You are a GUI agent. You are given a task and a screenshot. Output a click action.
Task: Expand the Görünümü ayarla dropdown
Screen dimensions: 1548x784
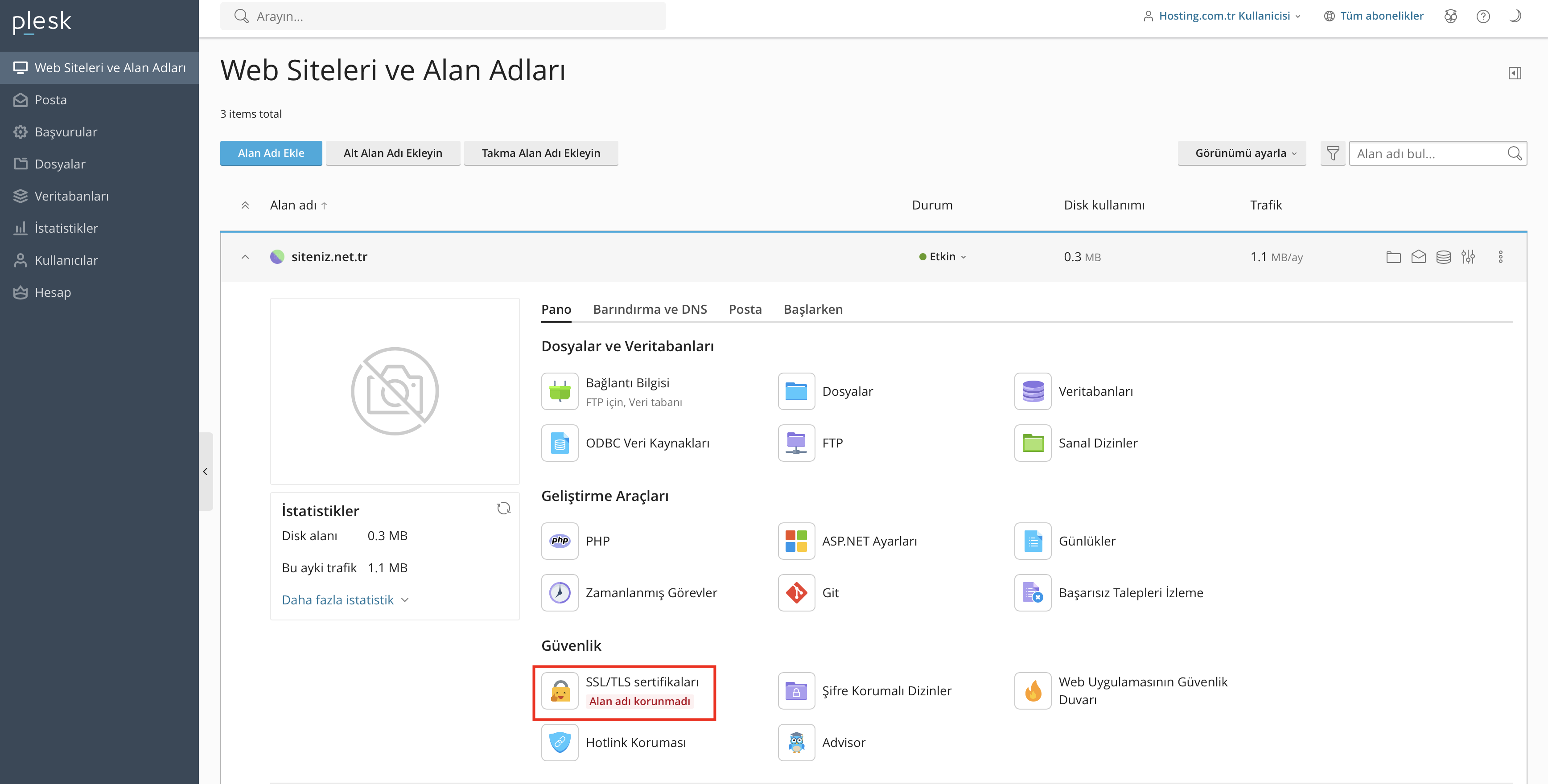point(1242,153)
